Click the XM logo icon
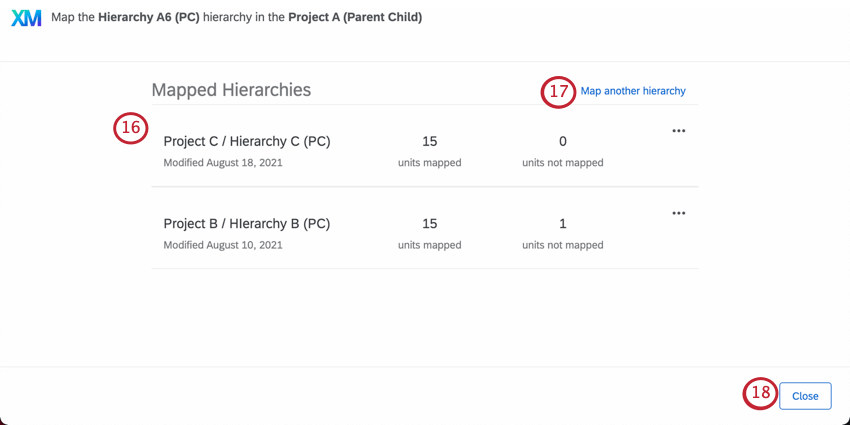 pos(26,18)
